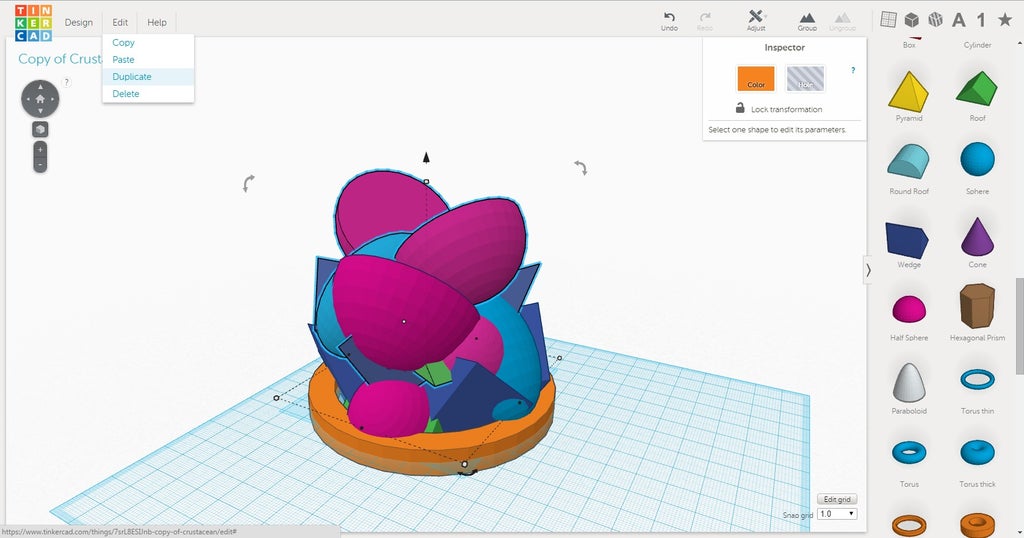
Task: Open the Edit menu
Action: click(x=120, y=22)
